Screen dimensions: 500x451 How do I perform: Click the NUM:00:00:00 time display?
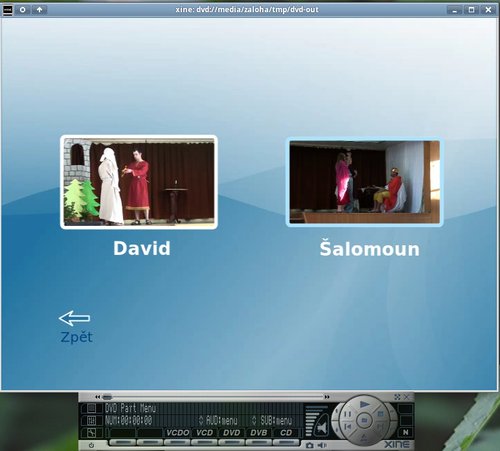pyautogui.click(x=129, y=420)
